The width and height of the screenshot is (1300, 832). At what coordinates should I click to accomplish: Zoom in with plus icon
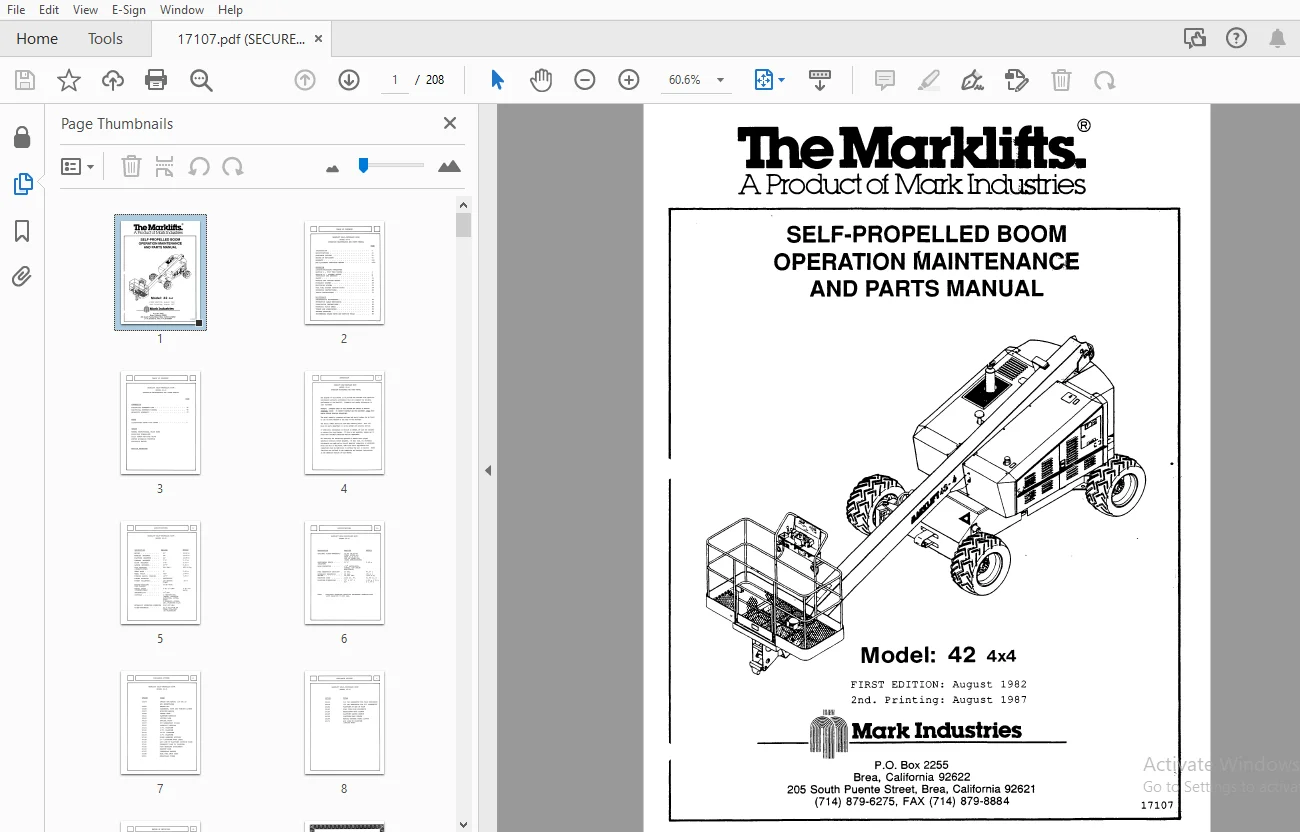(x=629, y=80)
